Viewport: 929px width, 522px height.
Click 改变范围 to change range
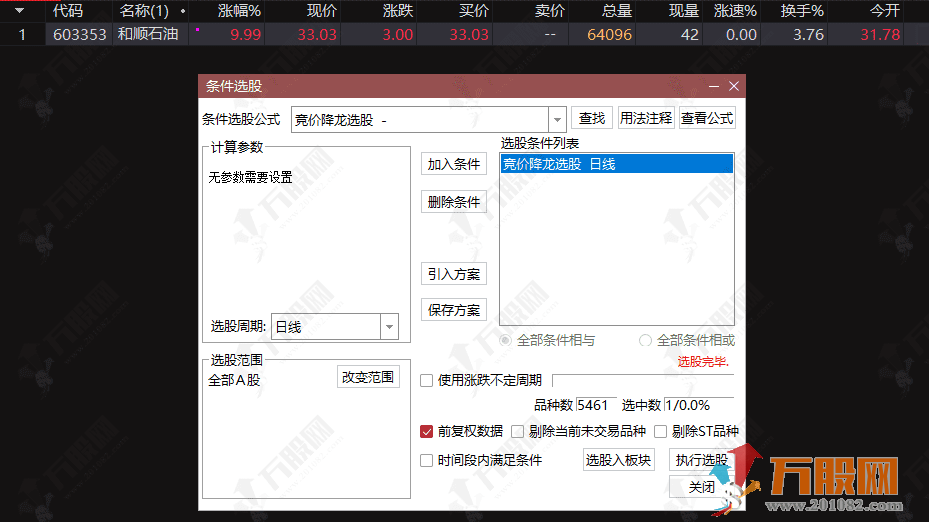(x=368, y=377)
